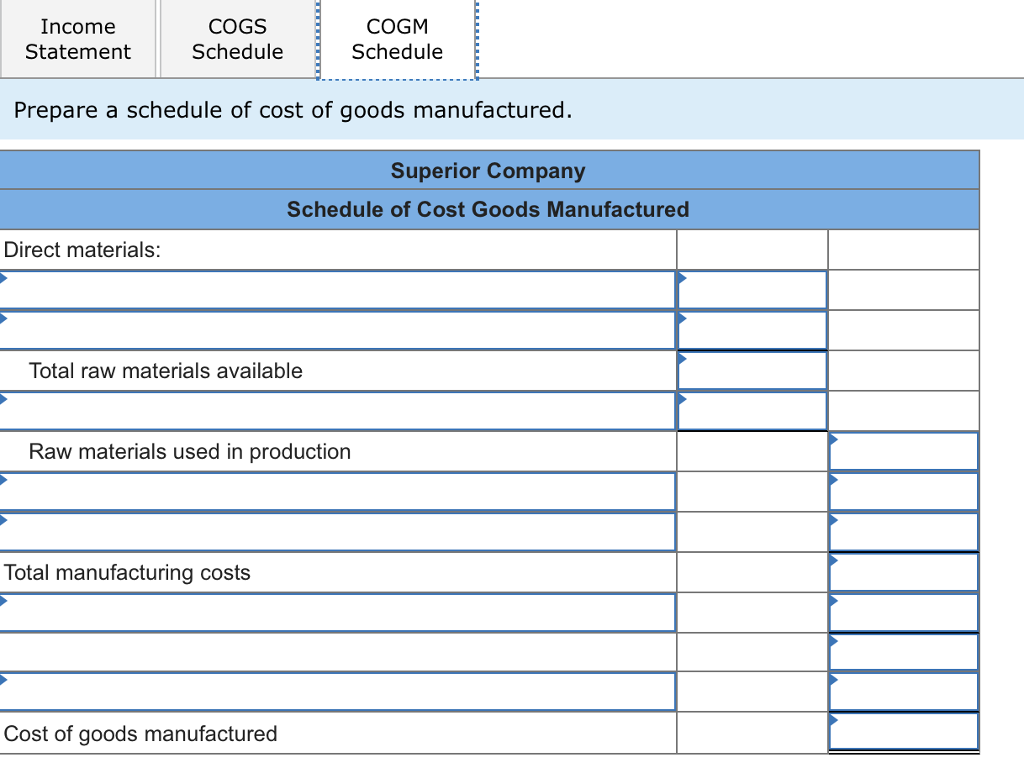This screenshot has width=1024, height=768.
Task: Select the COGM Schedule tab
Action: pyautogui.click(x=397, y=39)
